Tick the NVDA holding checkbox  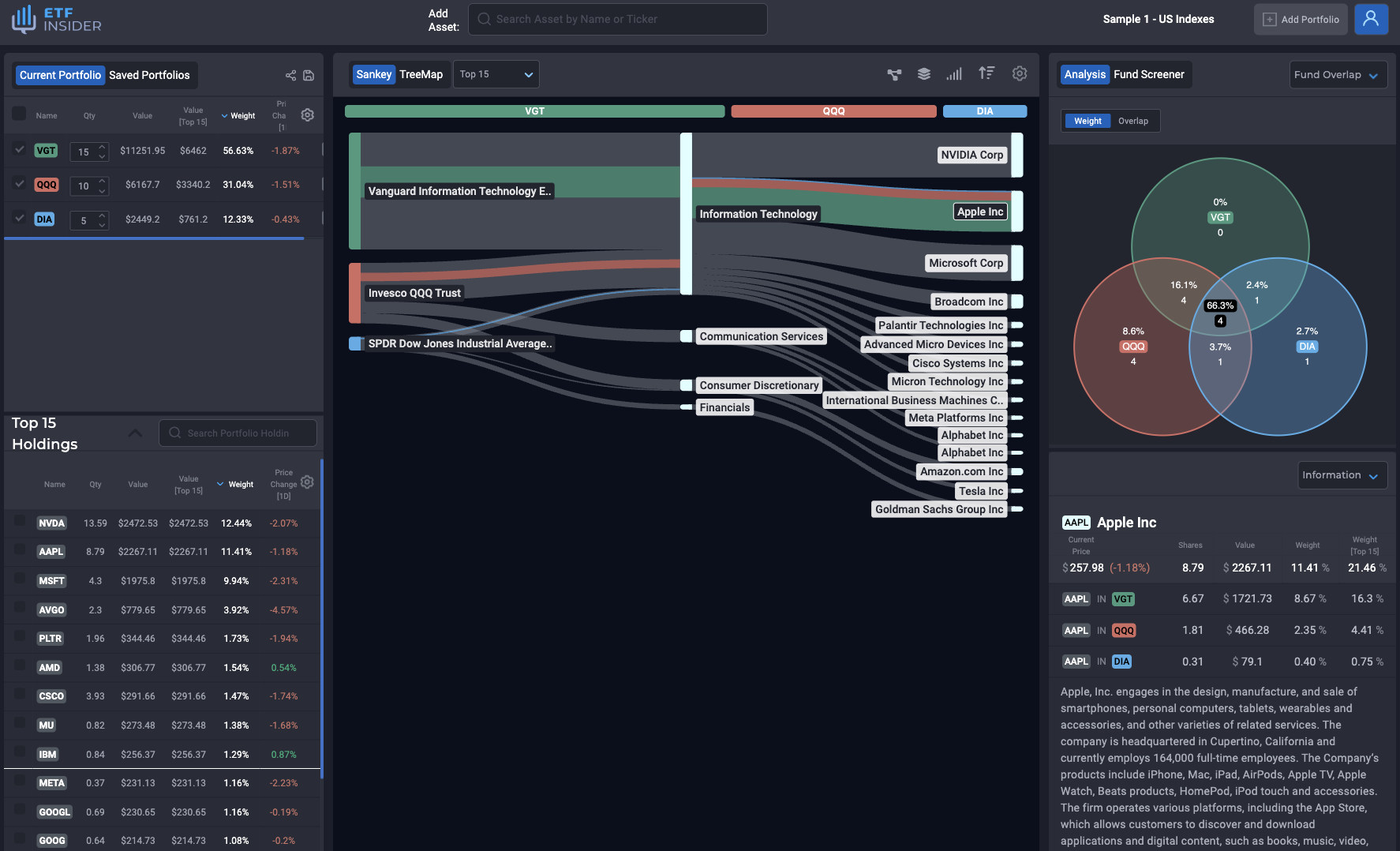coord(20,521)
